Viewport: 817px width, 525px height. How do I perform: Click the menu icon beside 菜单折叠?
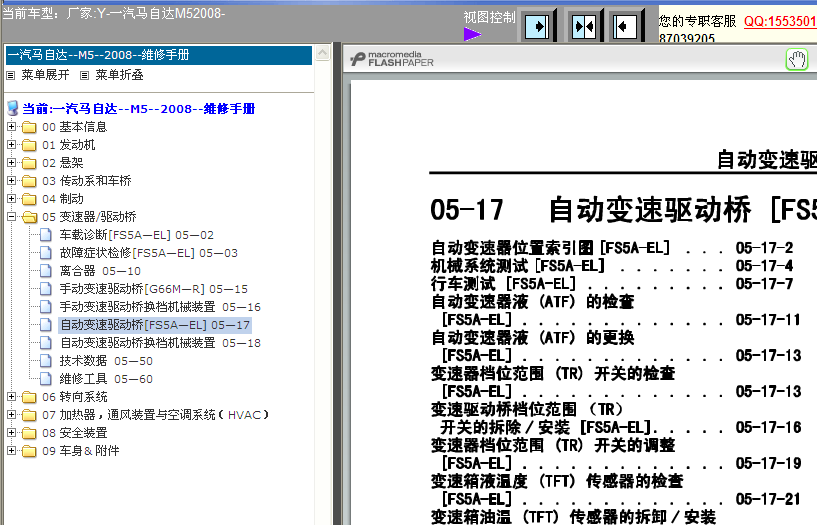tap(84, 76)
